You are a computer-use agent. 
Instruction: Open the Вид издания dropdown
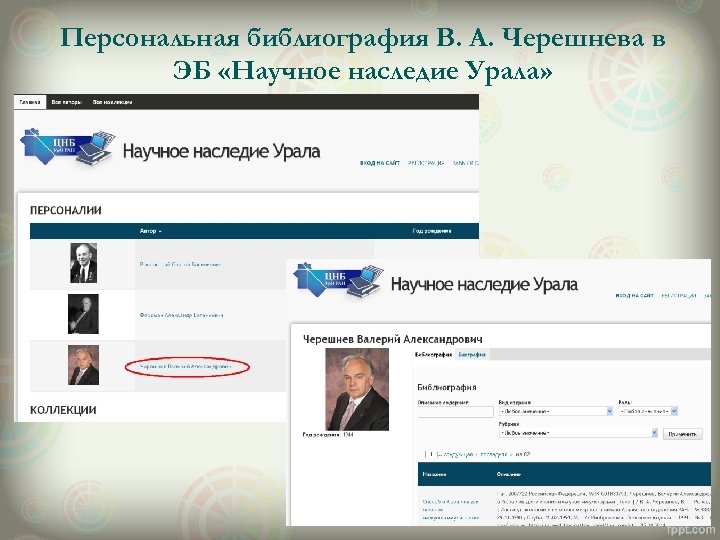[556, 411]
